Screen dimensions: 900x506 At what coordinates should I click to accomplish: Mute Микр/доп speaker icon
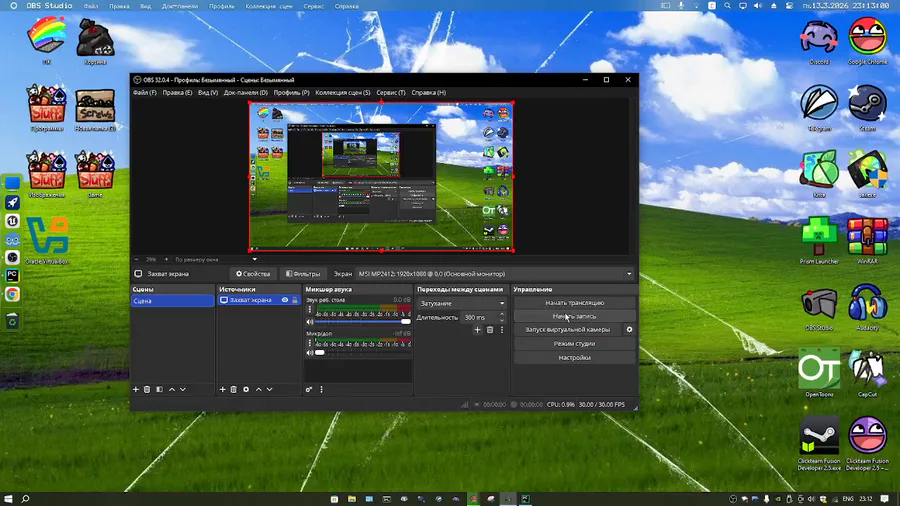(x=310, y=353)
